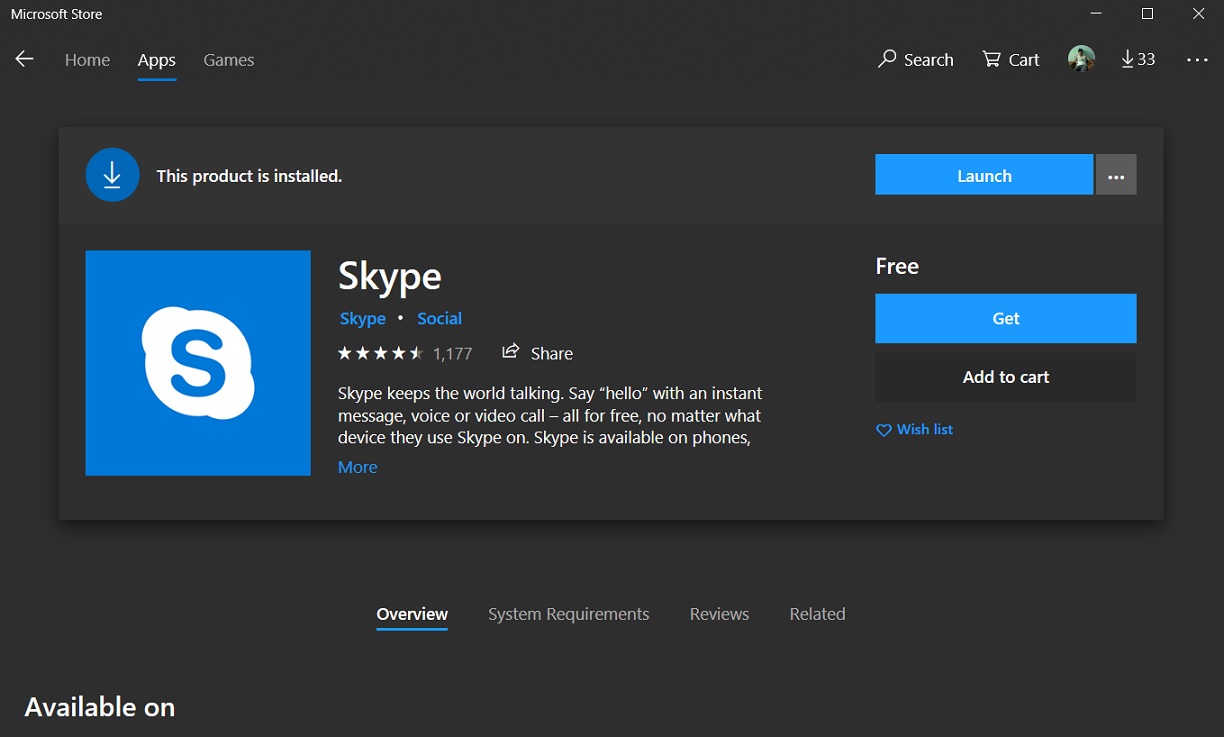Image resolution: width=1224 pixels, height=737 pixels.
Task: Click the Skype app logo thumbnail
Action: [197, 362]
